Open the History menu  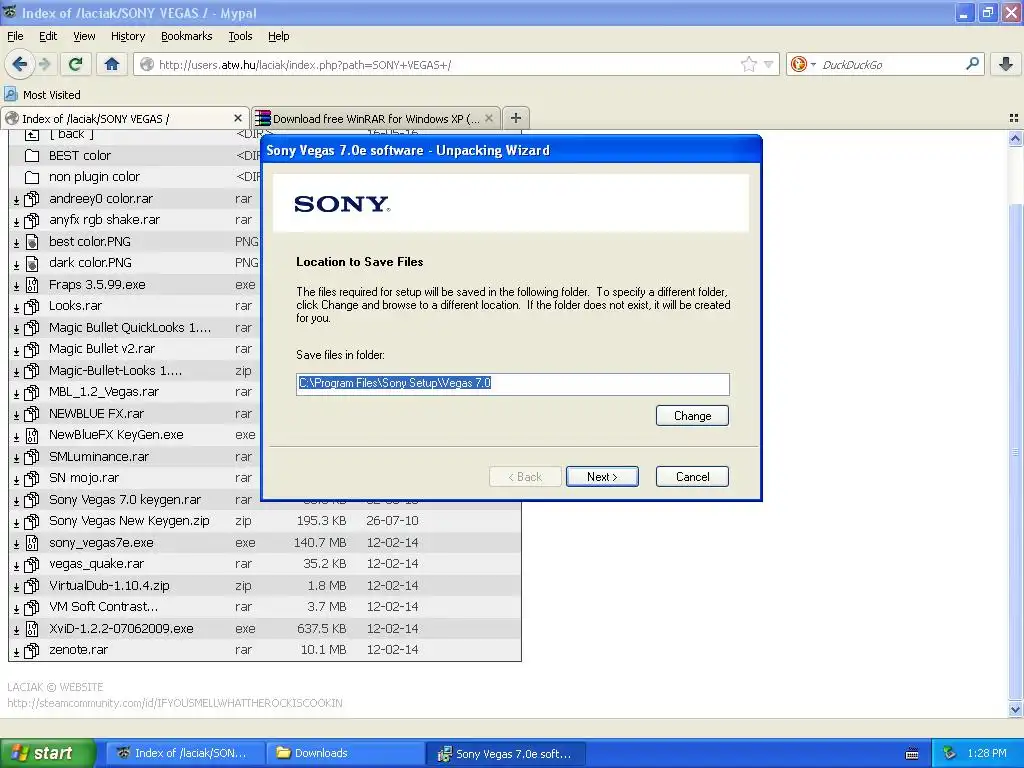coord(128,36)
